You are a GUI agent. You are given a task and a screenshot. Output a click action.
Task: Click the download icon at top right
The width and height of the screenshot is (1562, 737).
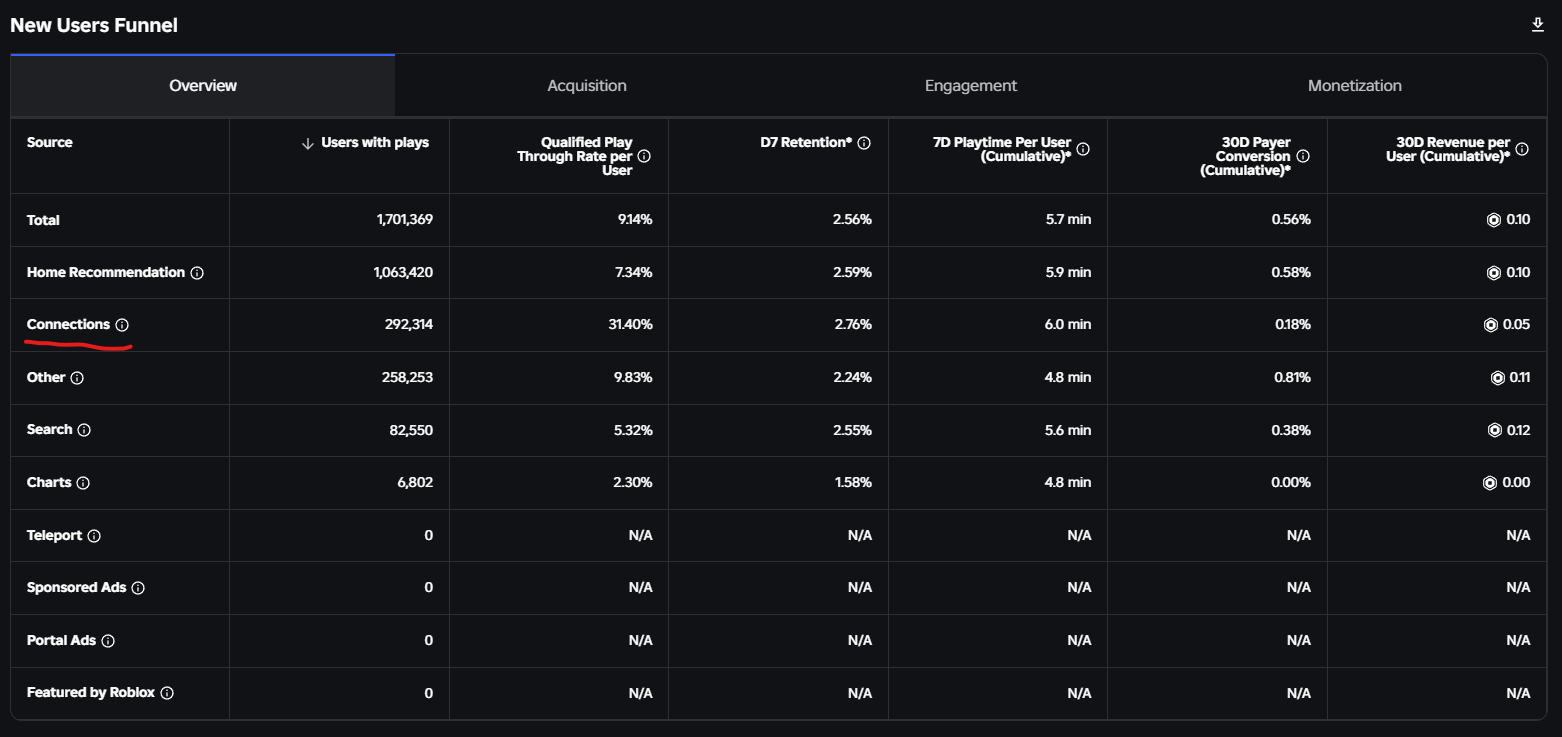point(1538,25)
